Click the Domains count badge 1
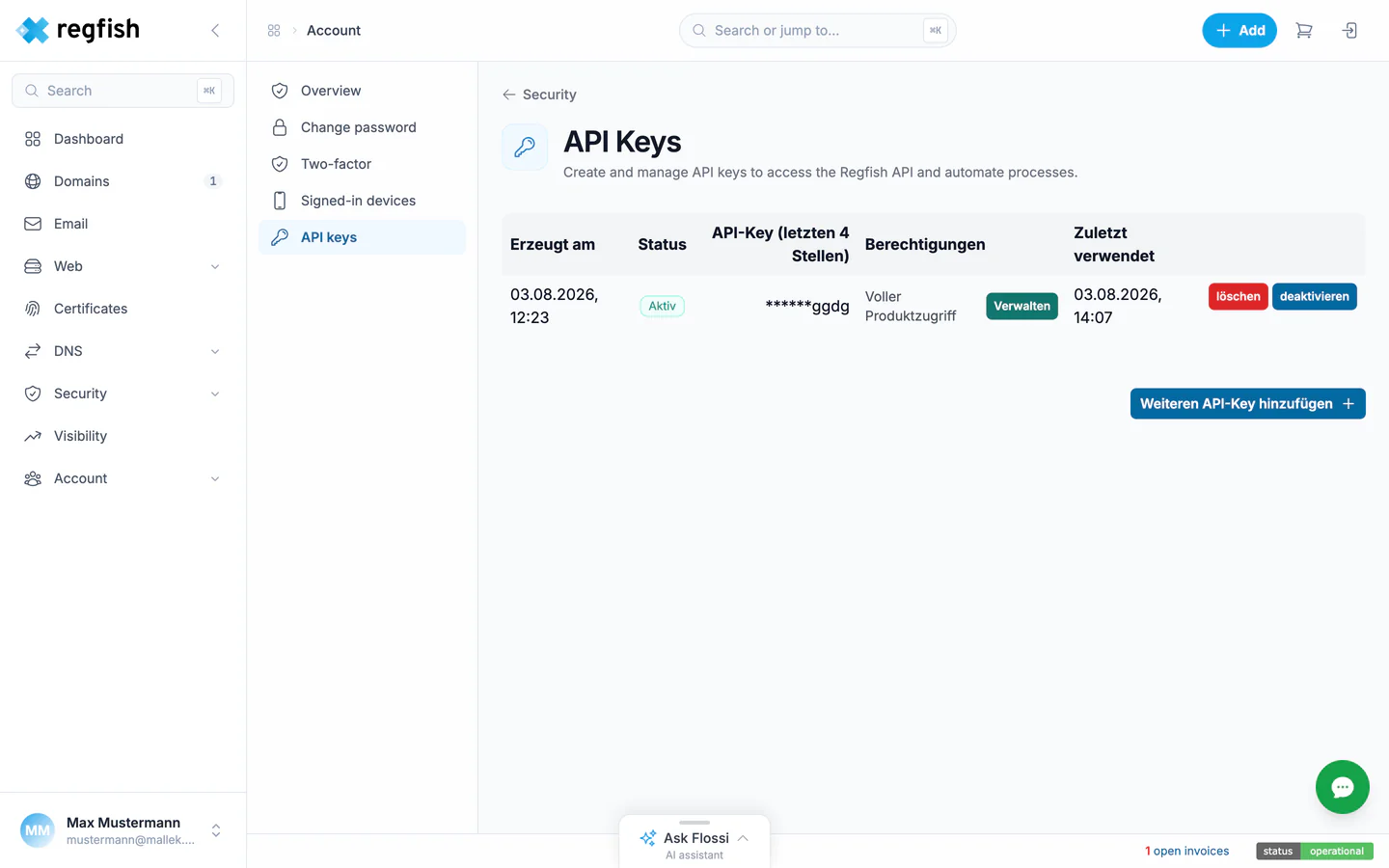1389x868 pixels. pyautogui.click(x=213, y=181)
